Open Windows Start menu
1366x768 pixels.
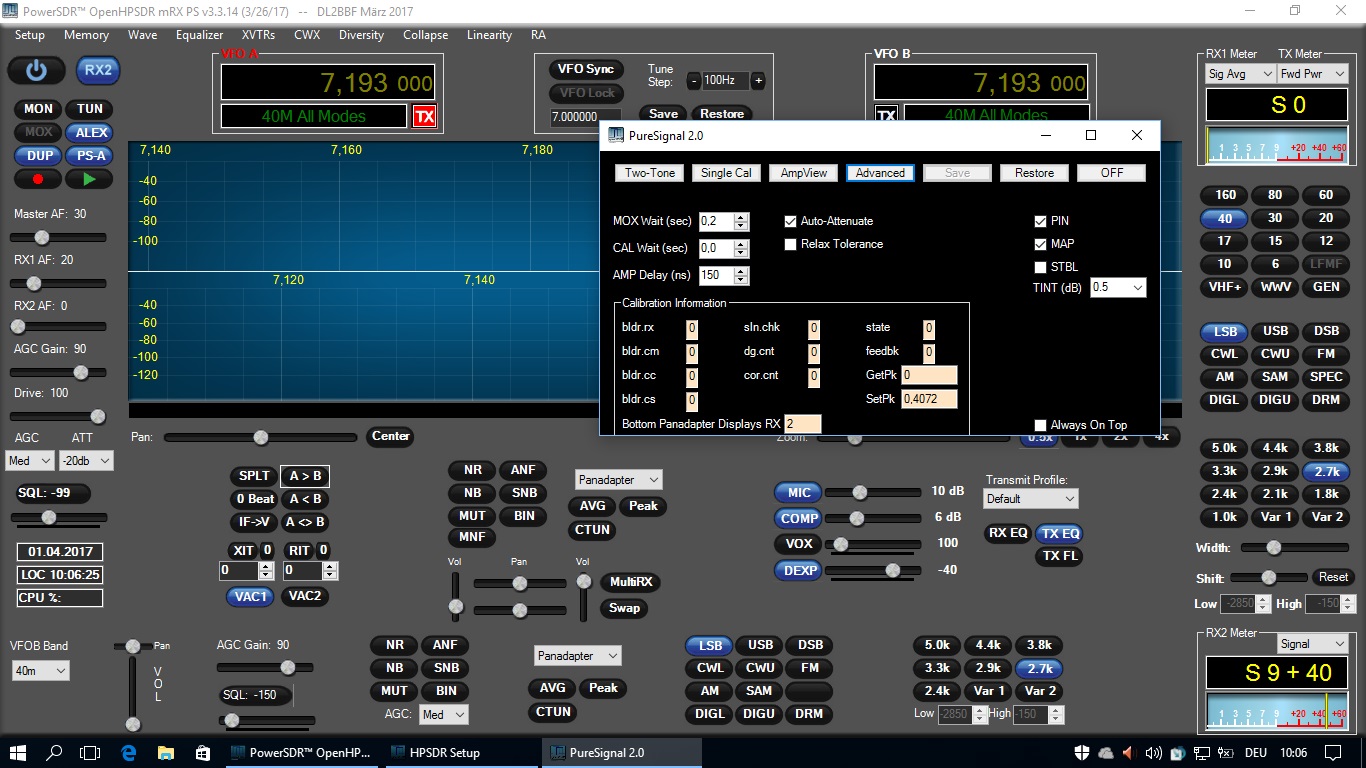[x=18, y=752]
